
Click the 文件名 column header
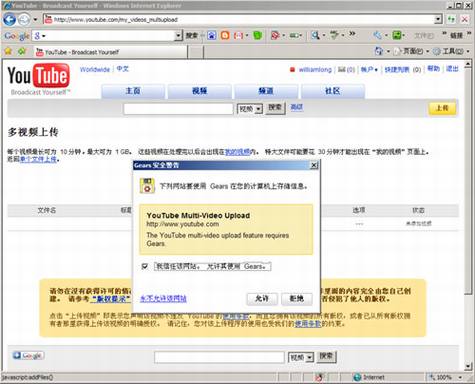(x=47, y=210)
